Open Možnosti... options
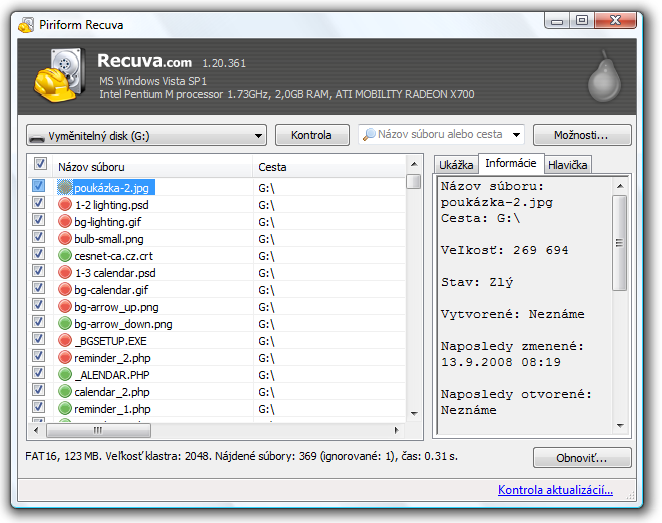 582,135
